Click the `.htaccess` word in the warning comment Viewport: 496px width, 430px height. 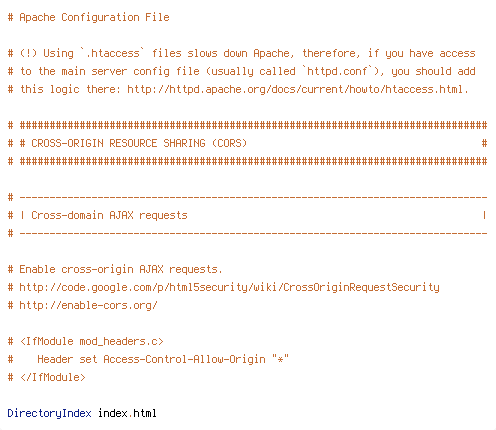click(113, 53)
